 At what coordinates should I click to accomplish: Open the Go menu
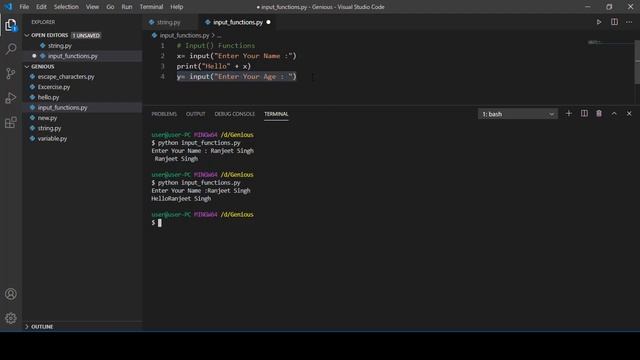click(x=110, y=7)
